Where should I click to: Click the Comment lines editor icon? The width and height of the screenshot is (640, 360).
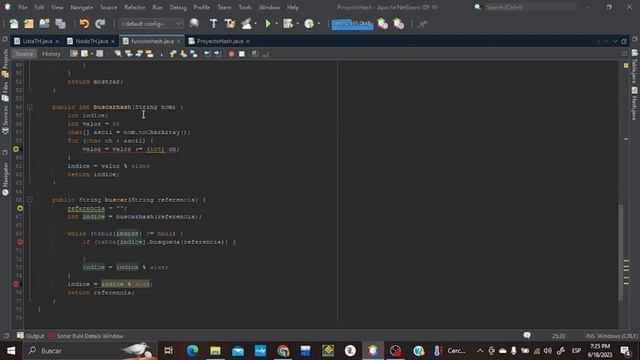[255, 54]
